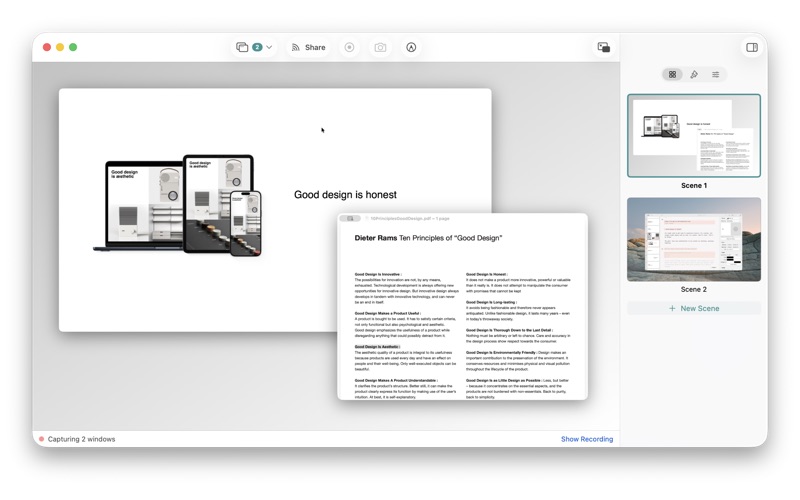Toggle the right sidebar panel icon
This screenshot has height=500, width=800.
(x=752, y=47)
